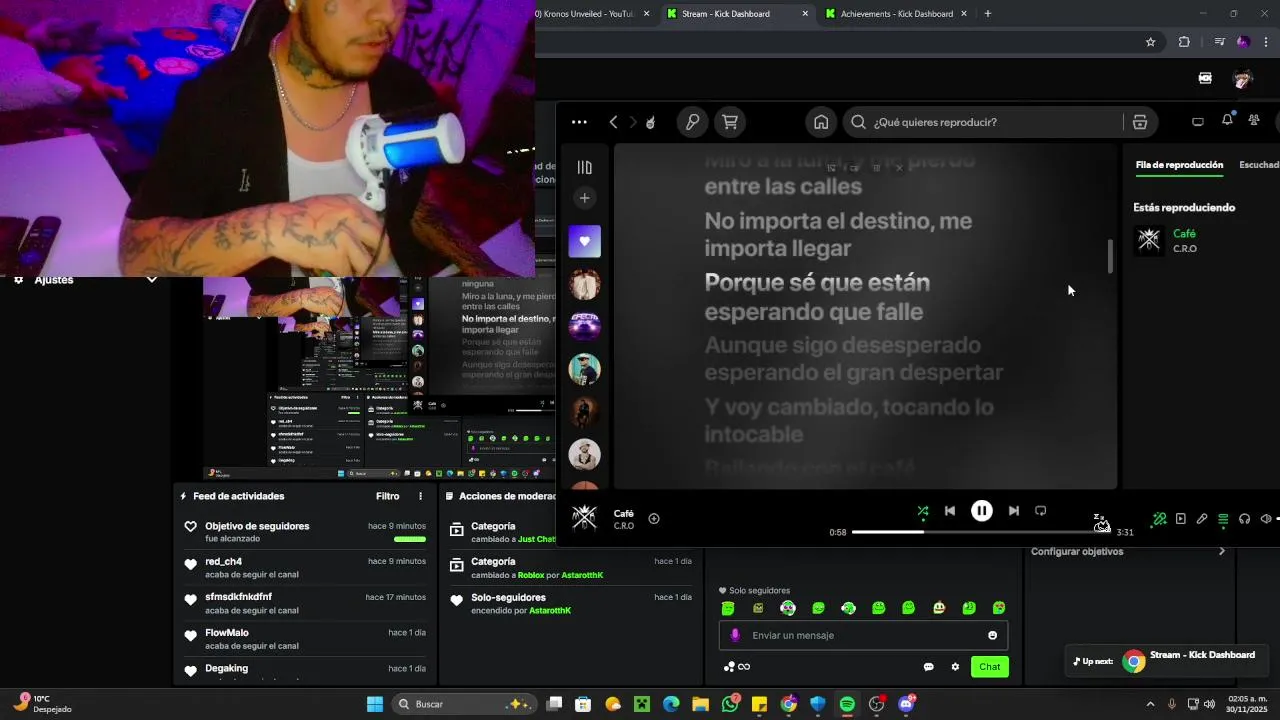Viewport: 1280px width, 720px height.
Task: Open Liked Songs in Spotify sidebar
Action: click(x=585, y=241)
